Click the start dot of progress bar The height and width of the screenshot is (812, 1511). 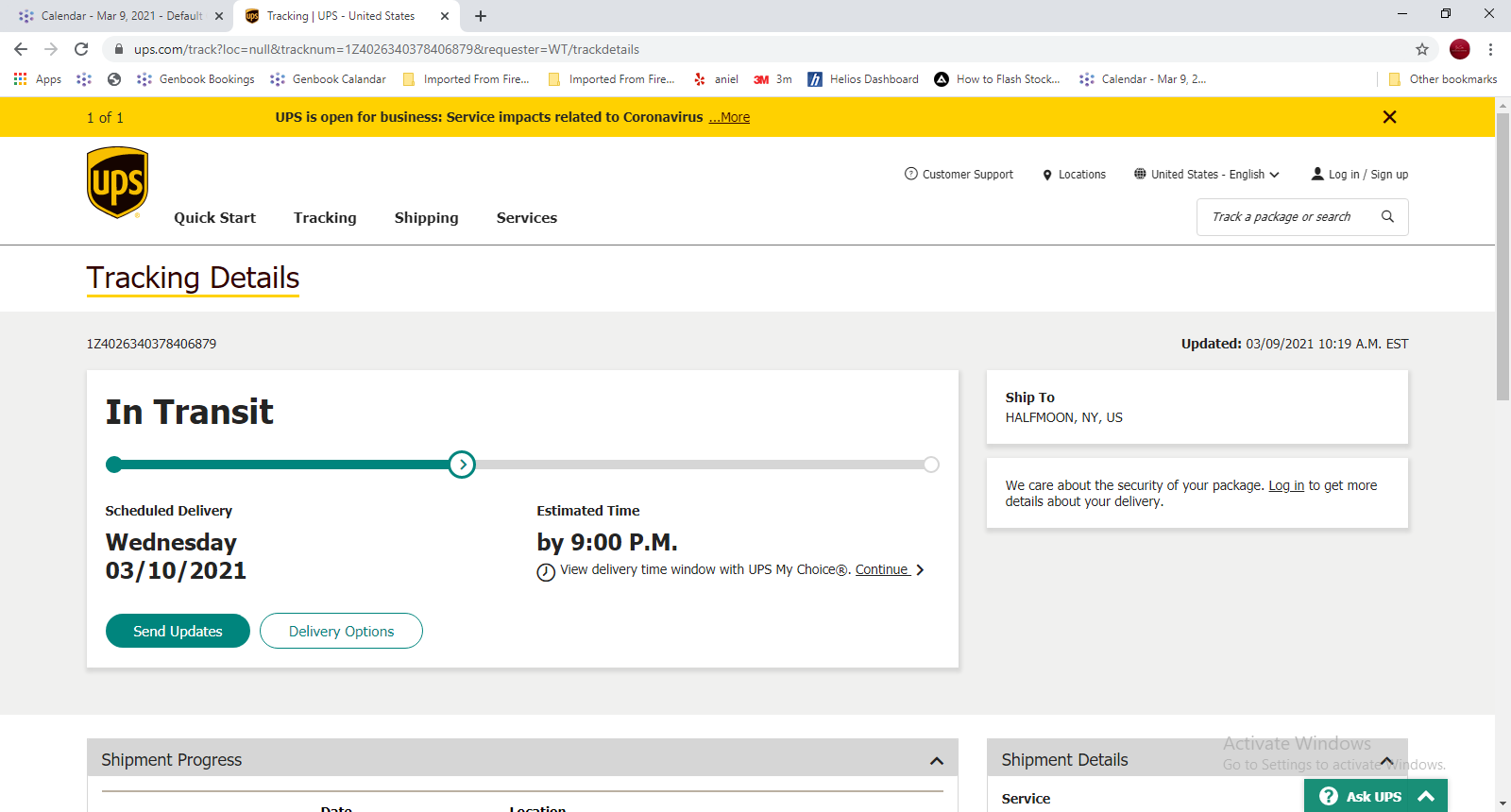(x=114, y=465)
